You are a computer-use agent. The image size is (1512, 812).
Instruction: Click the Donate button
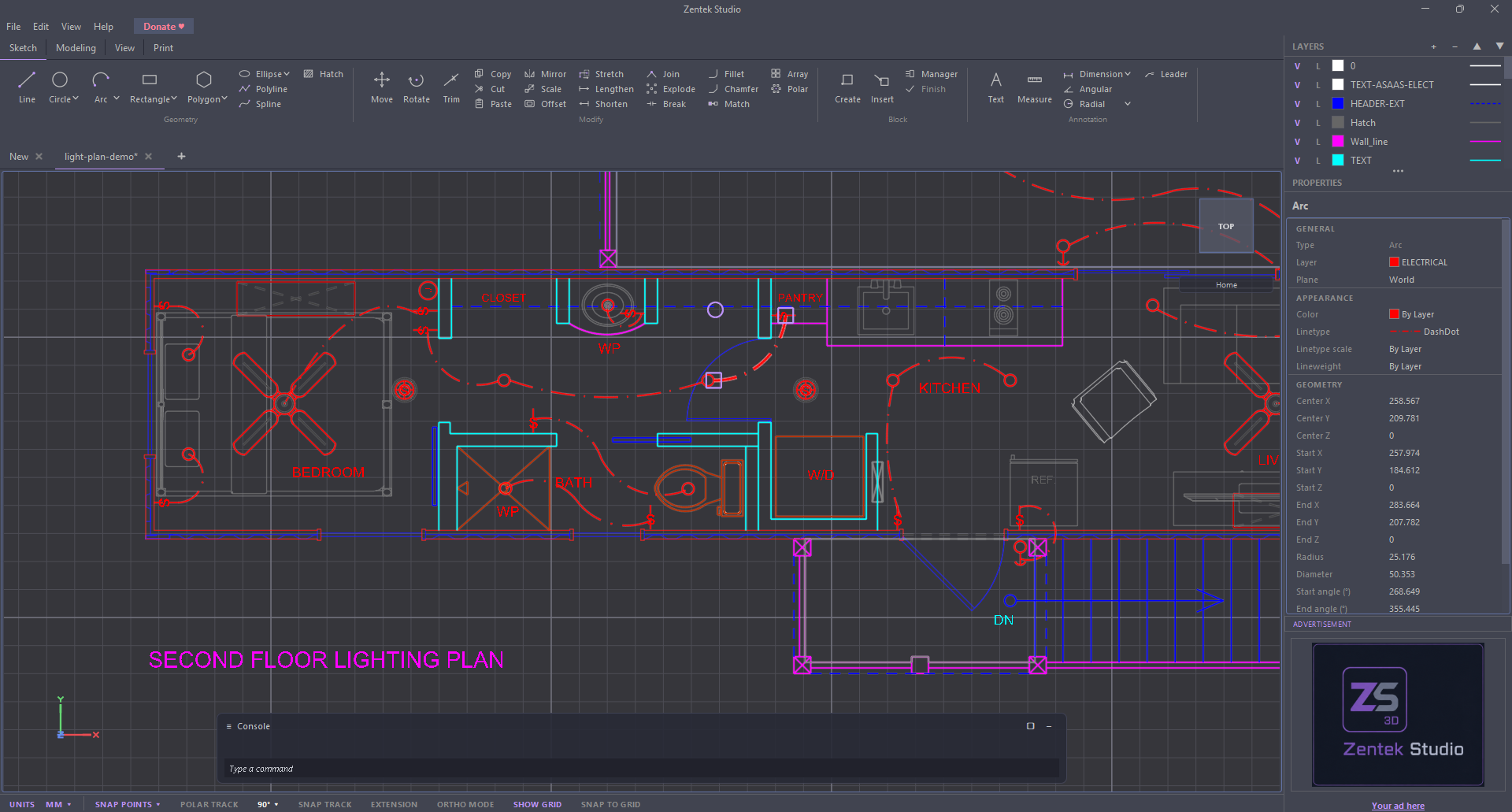coord(164,27)
